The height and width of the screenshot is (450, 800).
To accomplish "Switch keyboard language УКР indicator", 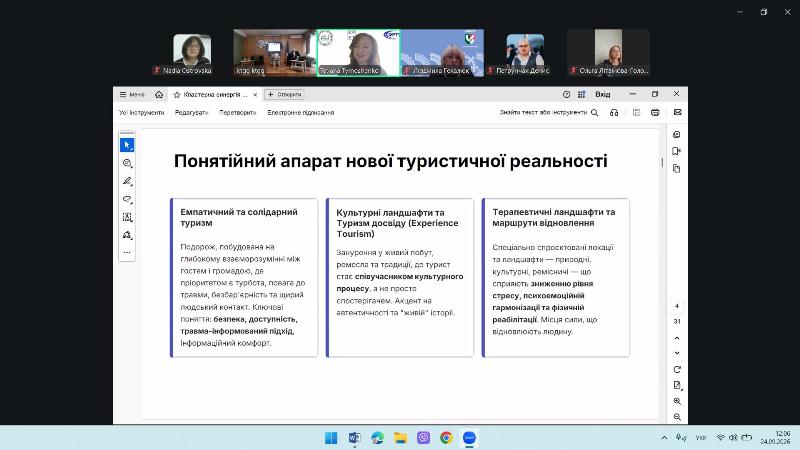I will click(x=701, y=438).
